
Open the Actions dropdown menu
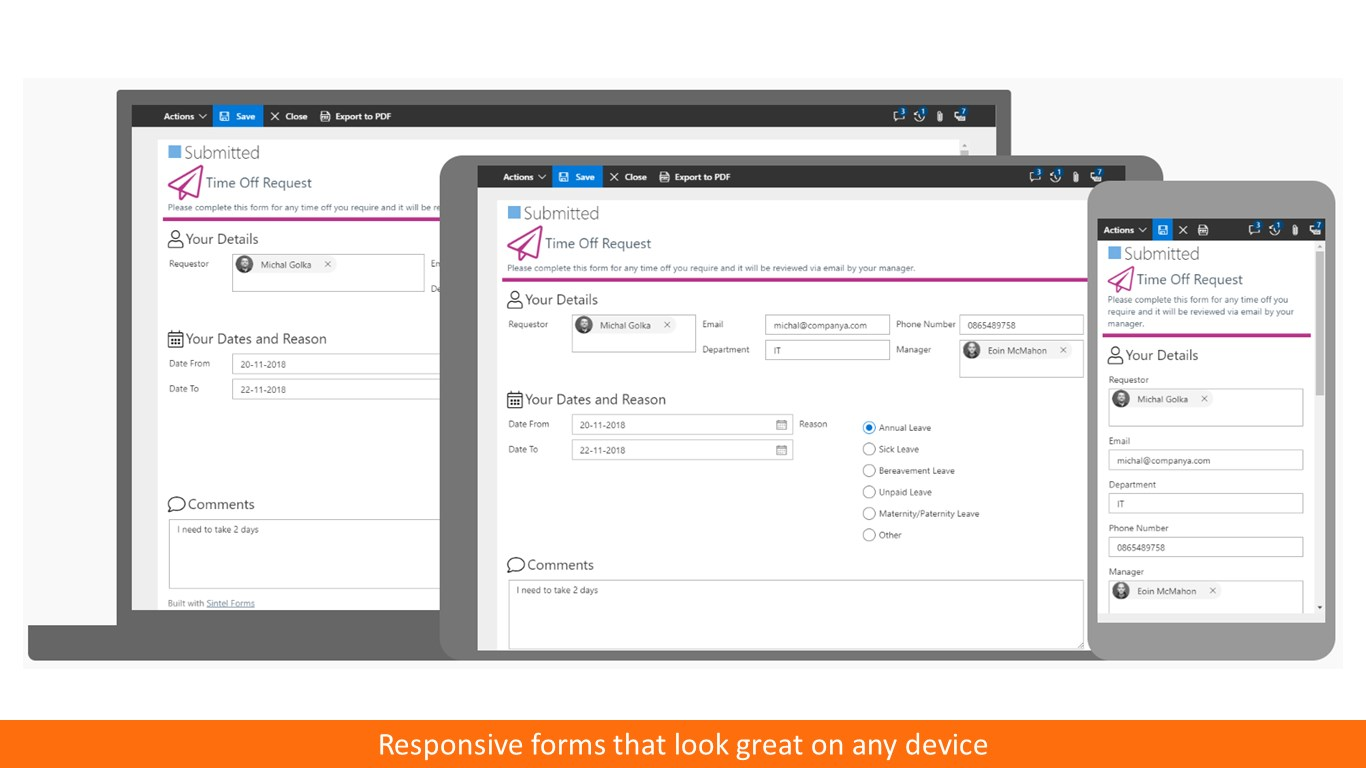521,176
